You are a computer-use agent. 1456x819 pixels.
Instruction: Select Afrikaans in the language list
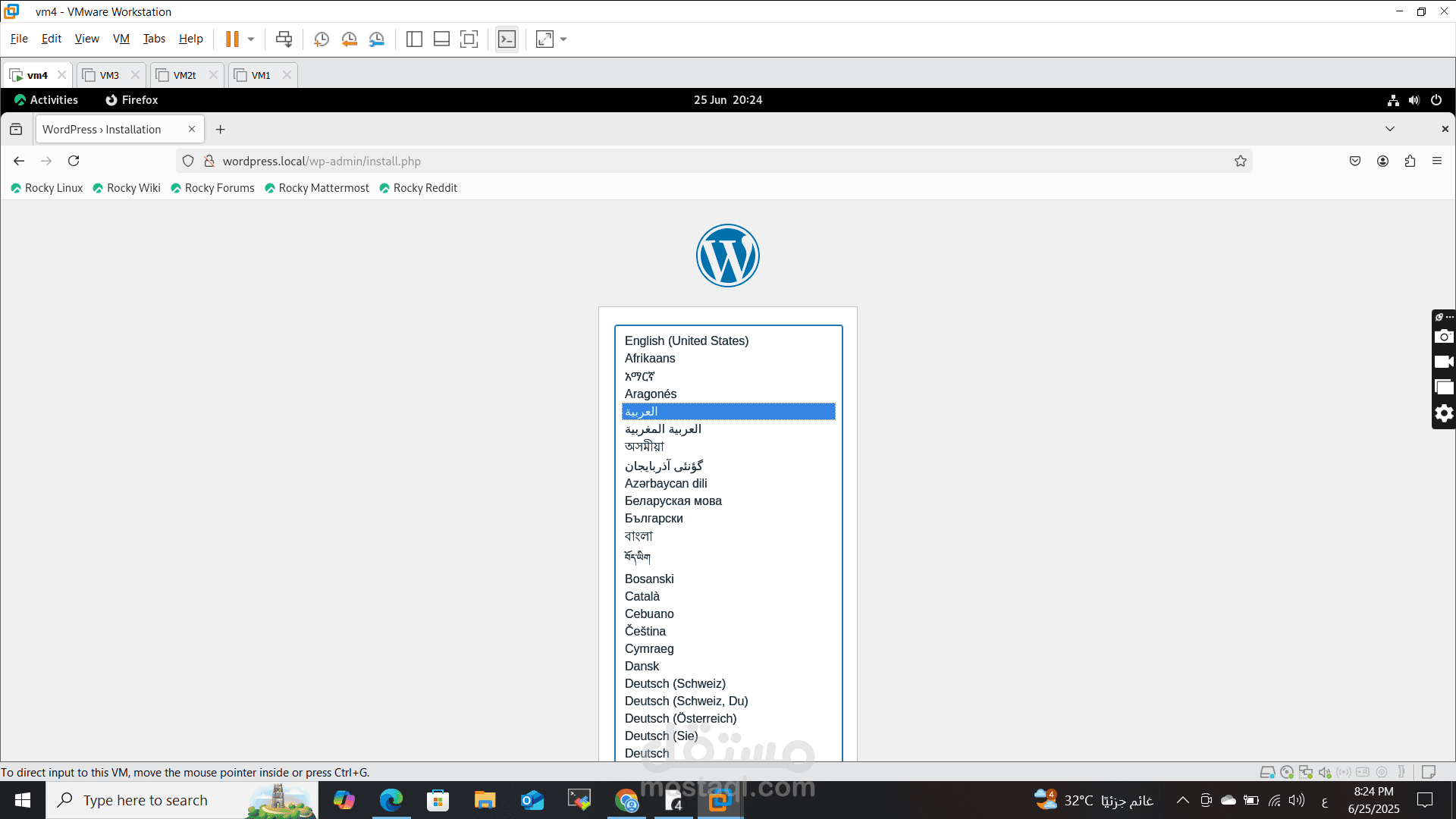(728, 359)
